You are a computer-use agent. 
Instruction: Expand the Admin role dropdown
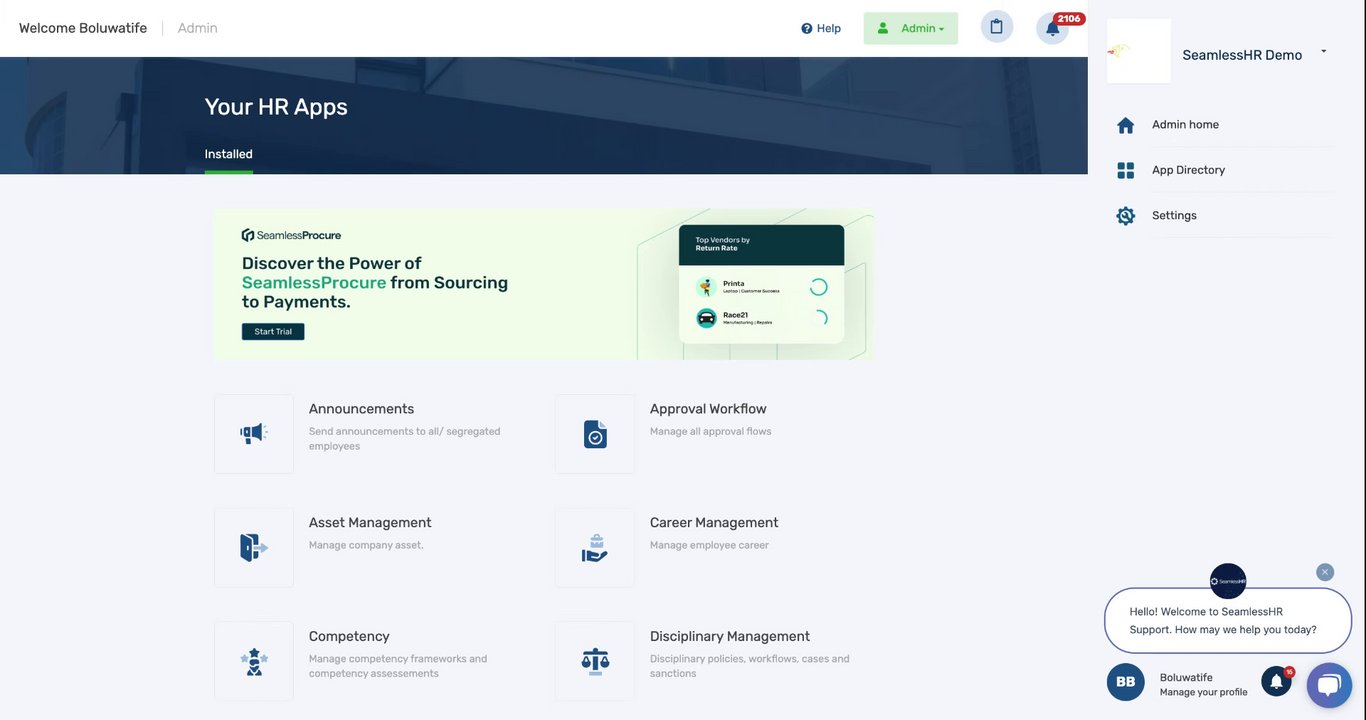(x=911, y=28)
